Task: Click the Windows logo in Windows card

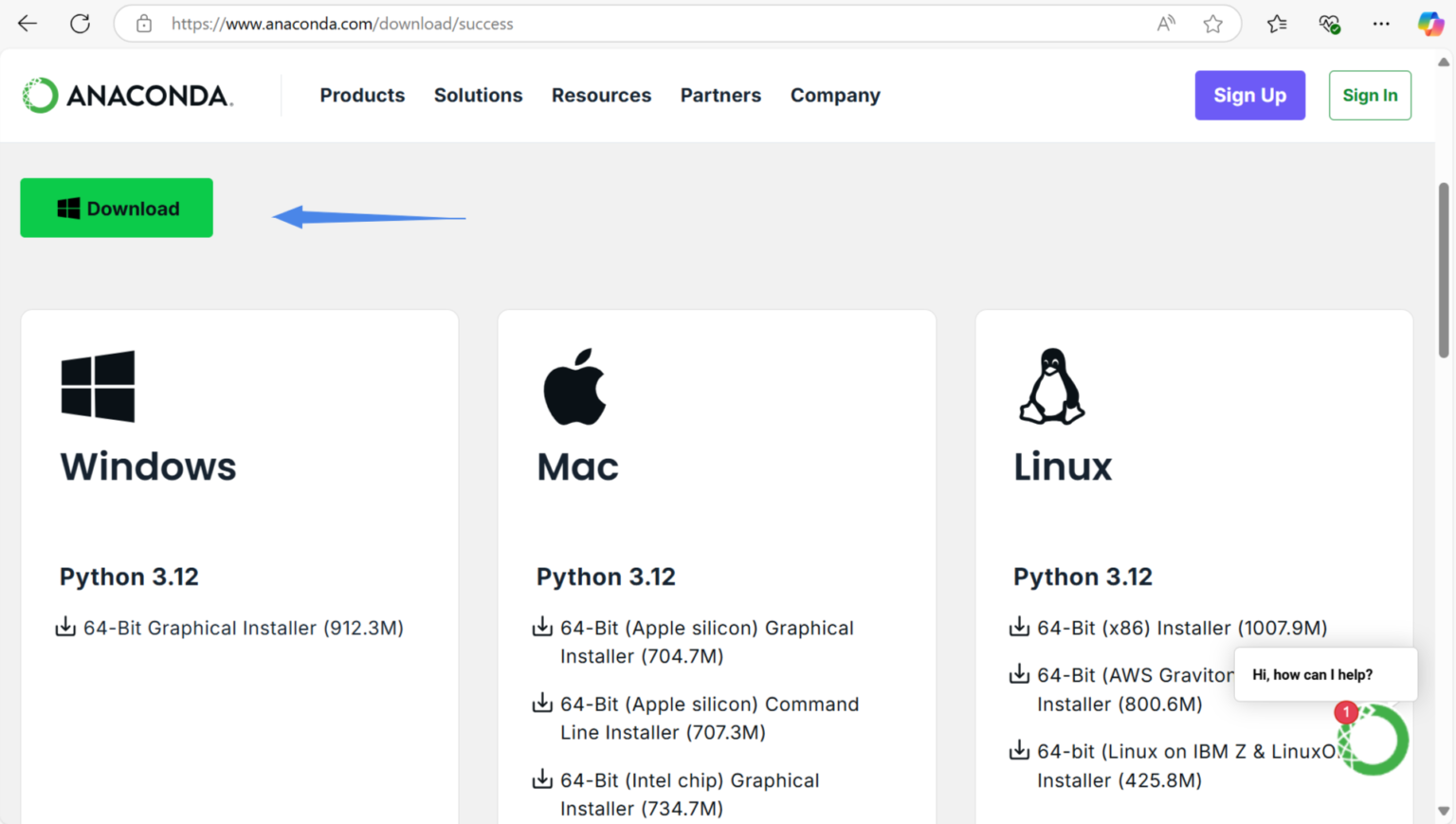Action: tap(98, 386)
